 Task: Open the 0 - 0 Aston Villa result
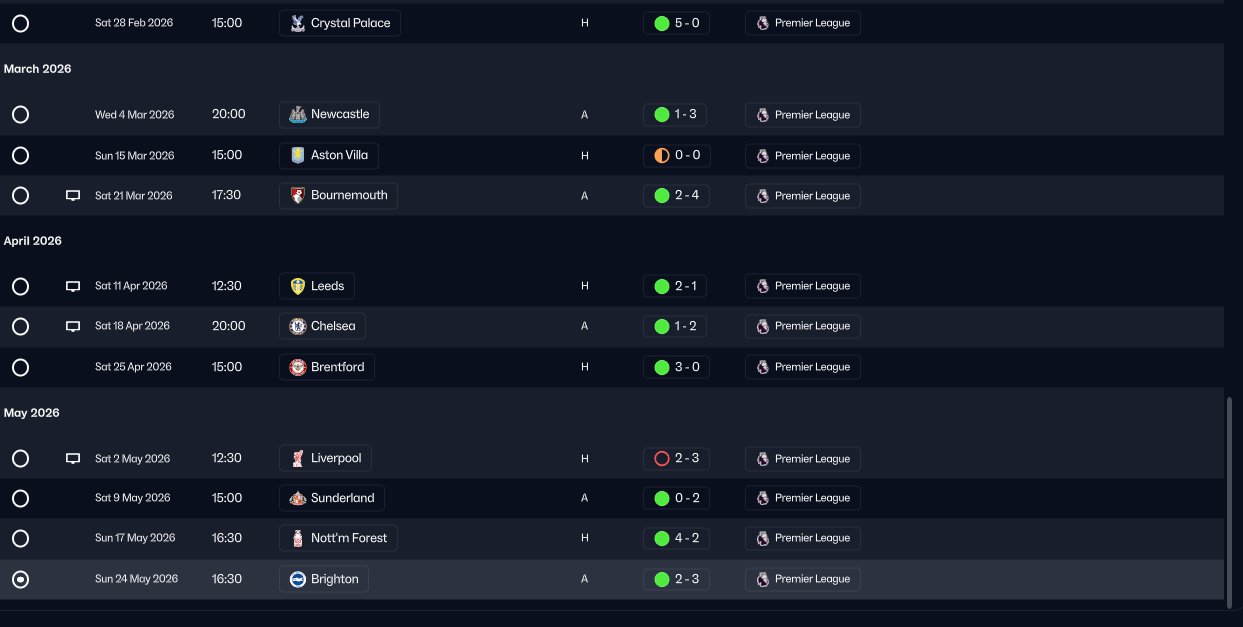[676, 156]
